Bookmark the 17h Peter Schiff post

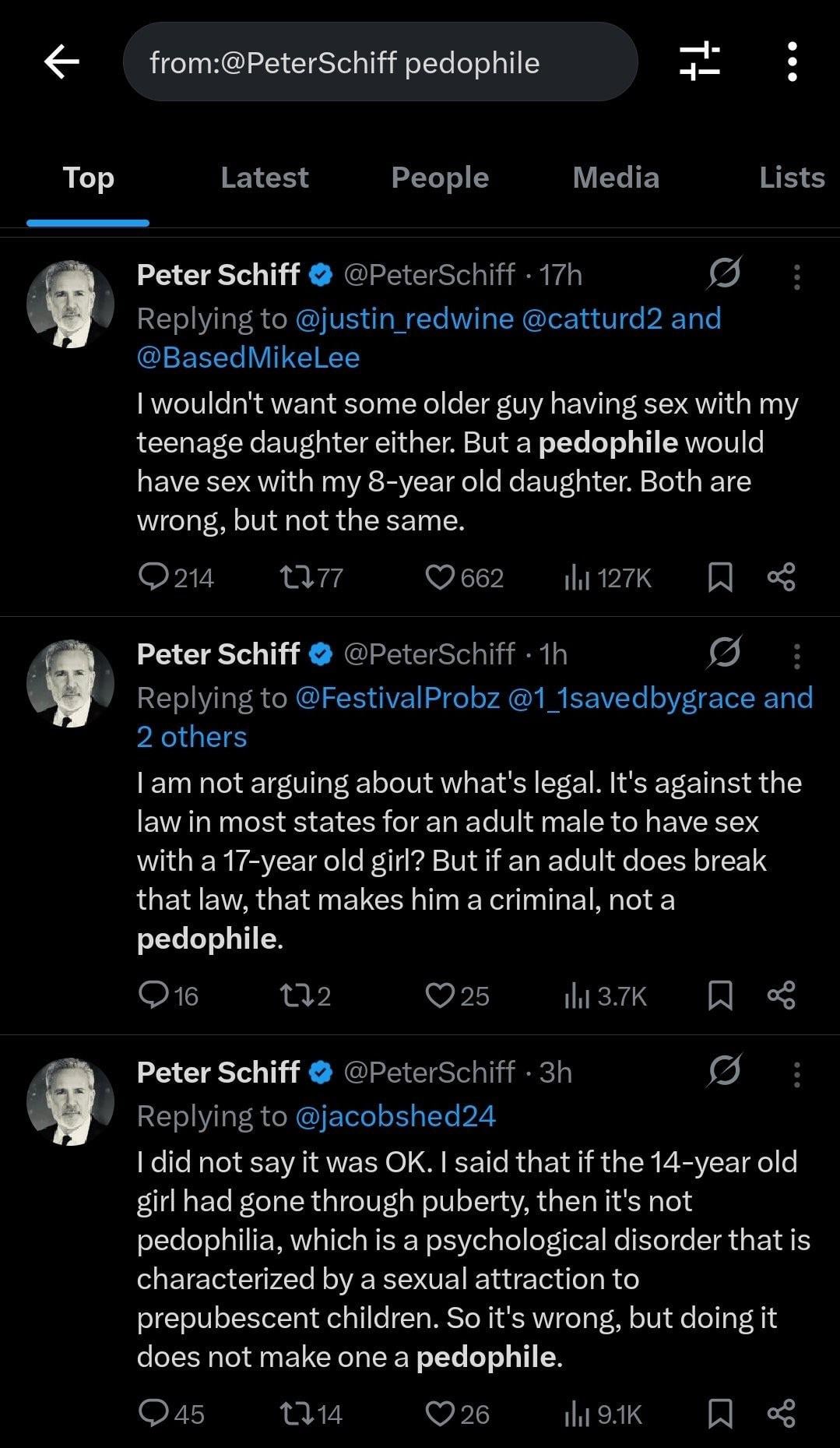[x=720, y=577]
